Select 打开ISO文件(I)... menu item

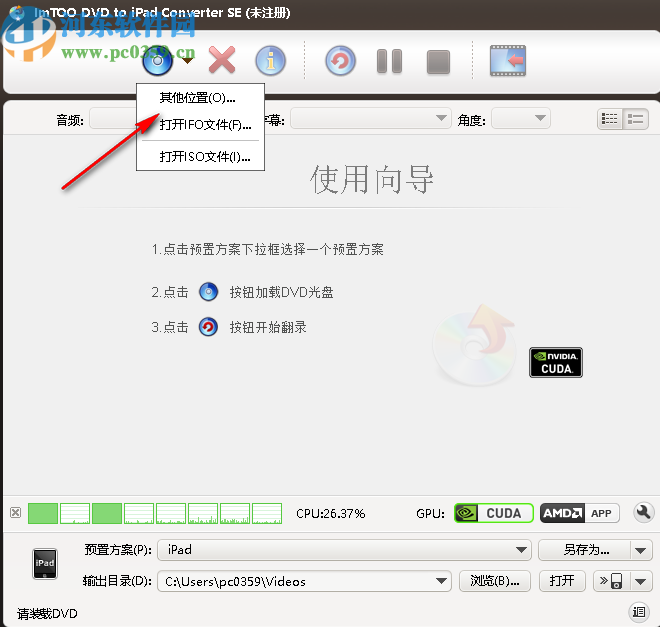(200, 157)
